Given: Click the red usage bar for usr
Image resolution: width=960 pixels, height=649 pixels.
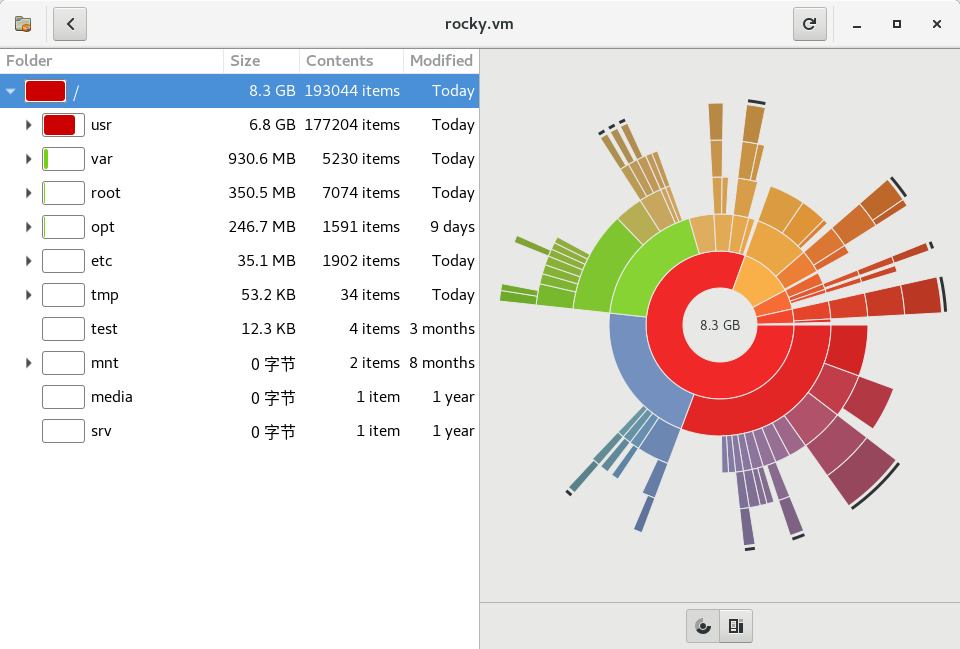Looking at the screenshot, I should 62,125.
